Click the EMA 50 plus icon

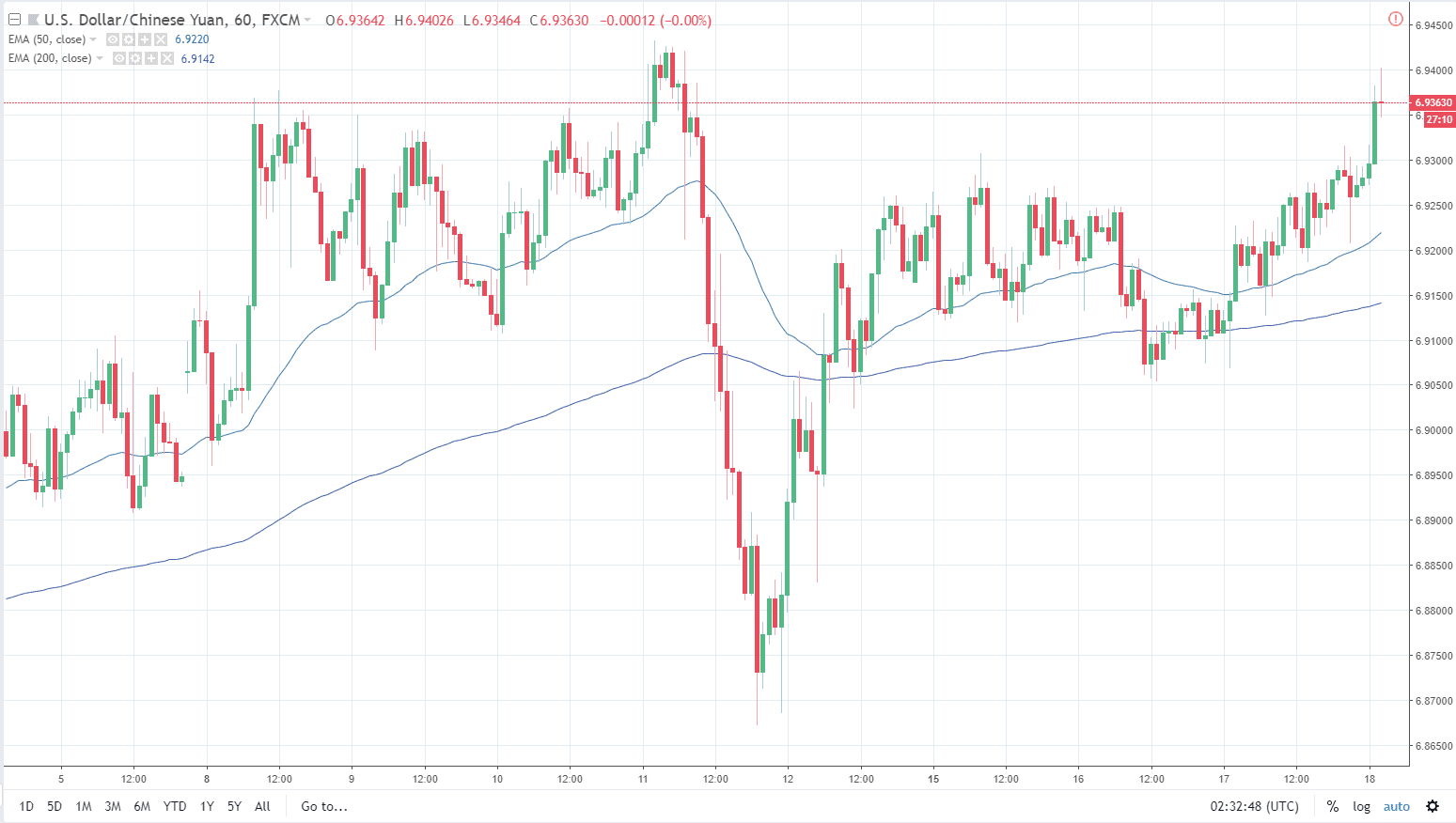point(145,39)
